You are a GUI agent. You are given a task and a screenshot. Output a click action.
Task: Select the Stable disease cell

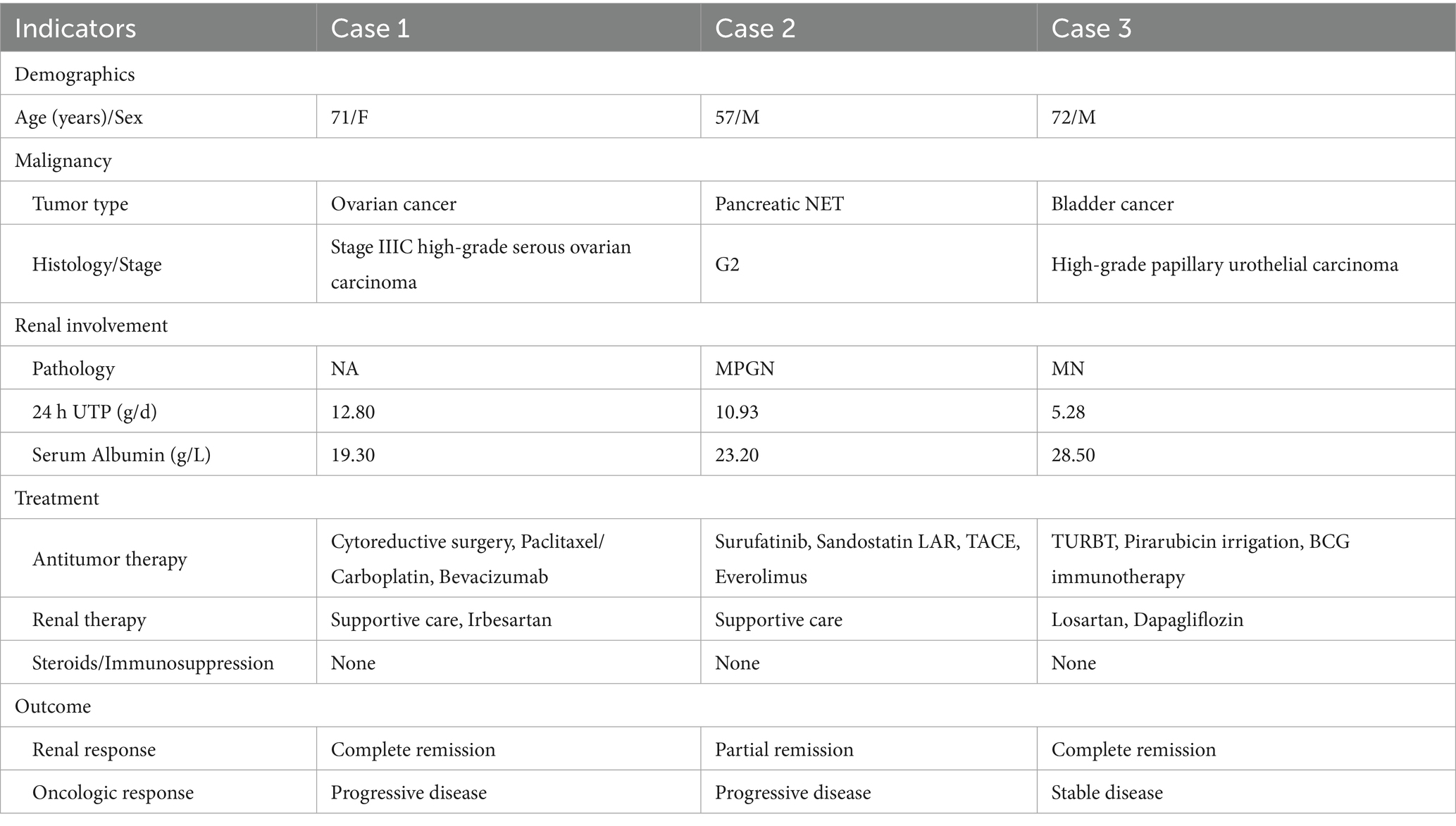[x=1107, y=792]
